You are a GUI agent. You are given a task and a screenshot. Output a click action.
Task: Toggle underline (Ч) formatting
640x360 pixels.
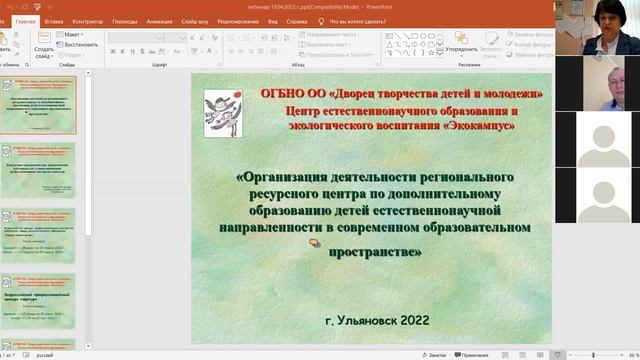(132, 51)
